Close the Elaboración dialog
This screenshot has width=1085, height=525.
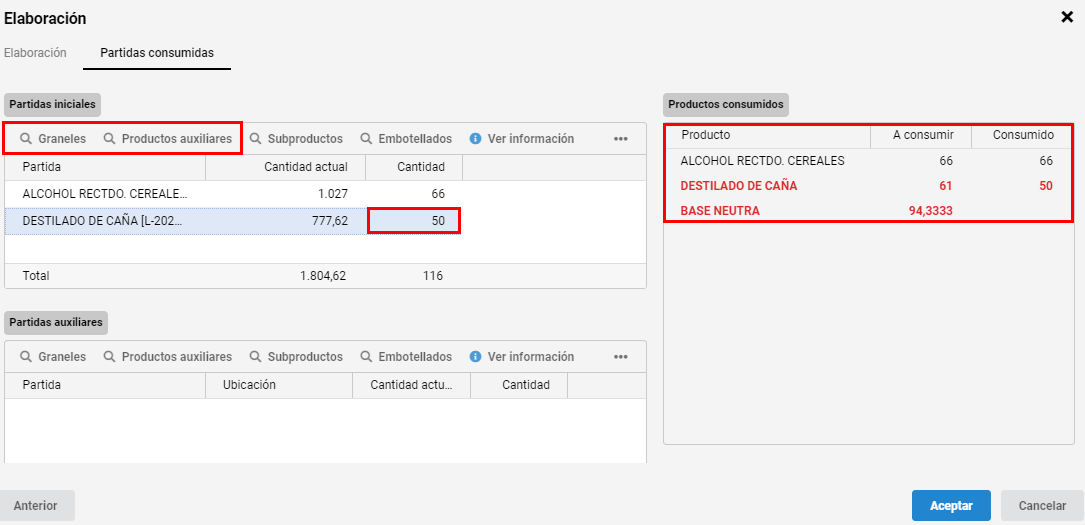point(1067,18)
